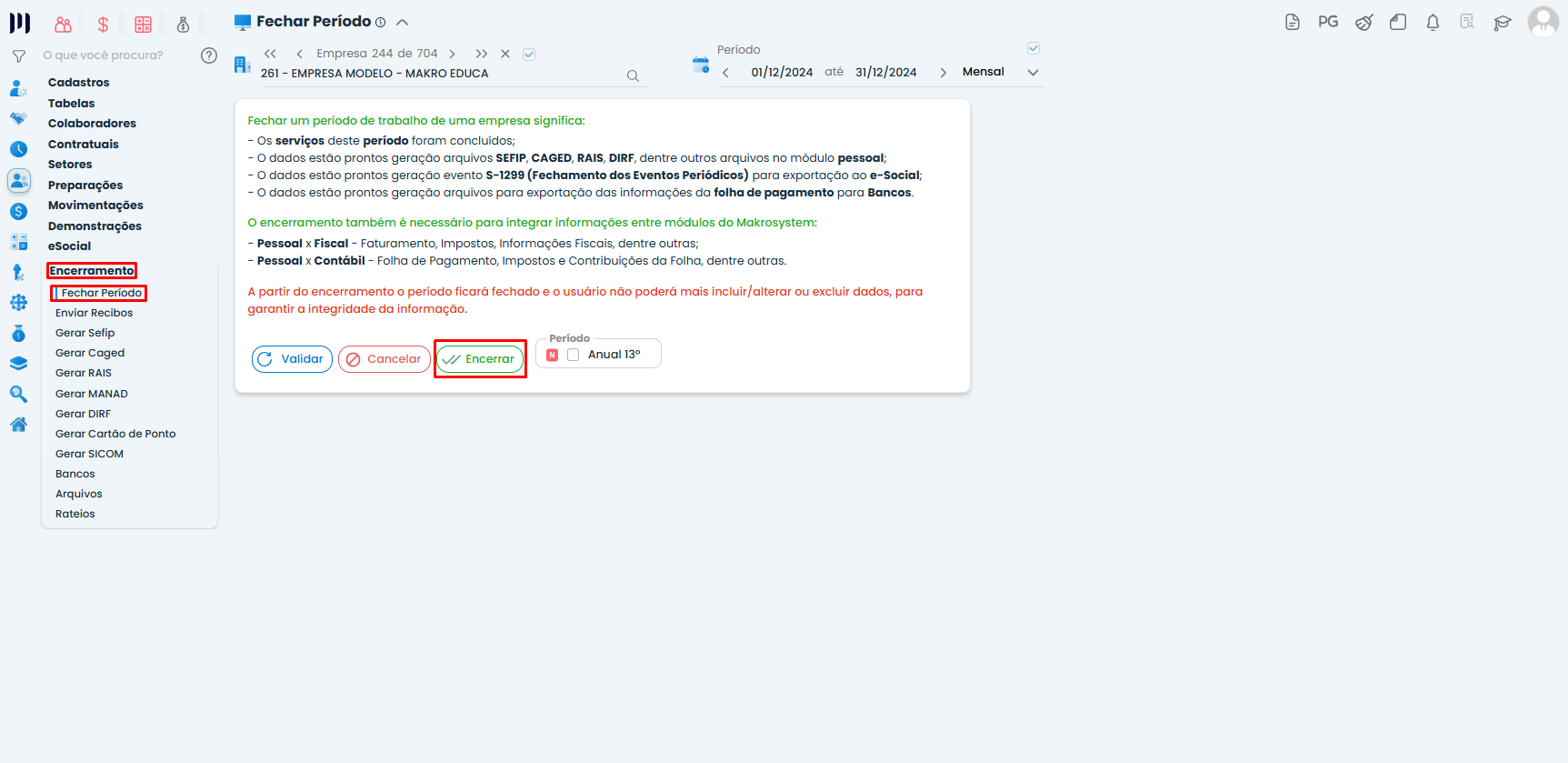
Task: Open the blue calculator sidebar icon
Action: pos(18,242)
